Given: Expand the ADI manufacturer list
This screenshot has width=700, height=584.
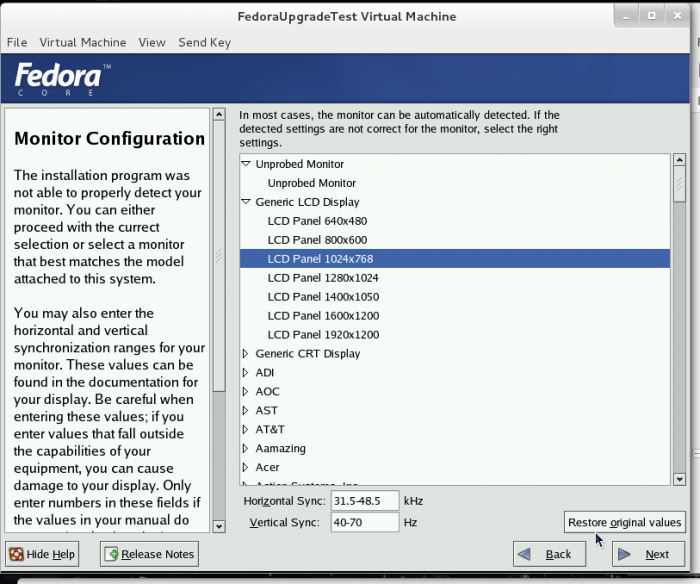Looking at the screenshot, I should tap(246, 373).
